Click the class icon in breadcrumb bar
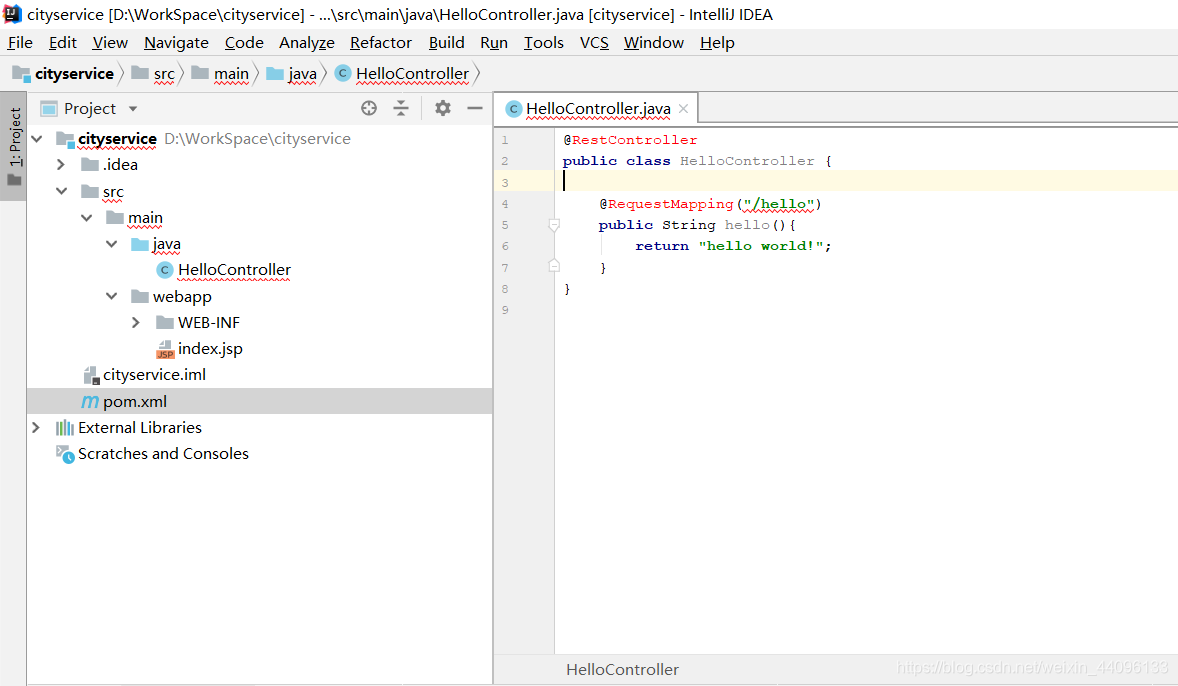Image resolution: width=1178 pixels, height=686 pixels. (x=343, y=73)
